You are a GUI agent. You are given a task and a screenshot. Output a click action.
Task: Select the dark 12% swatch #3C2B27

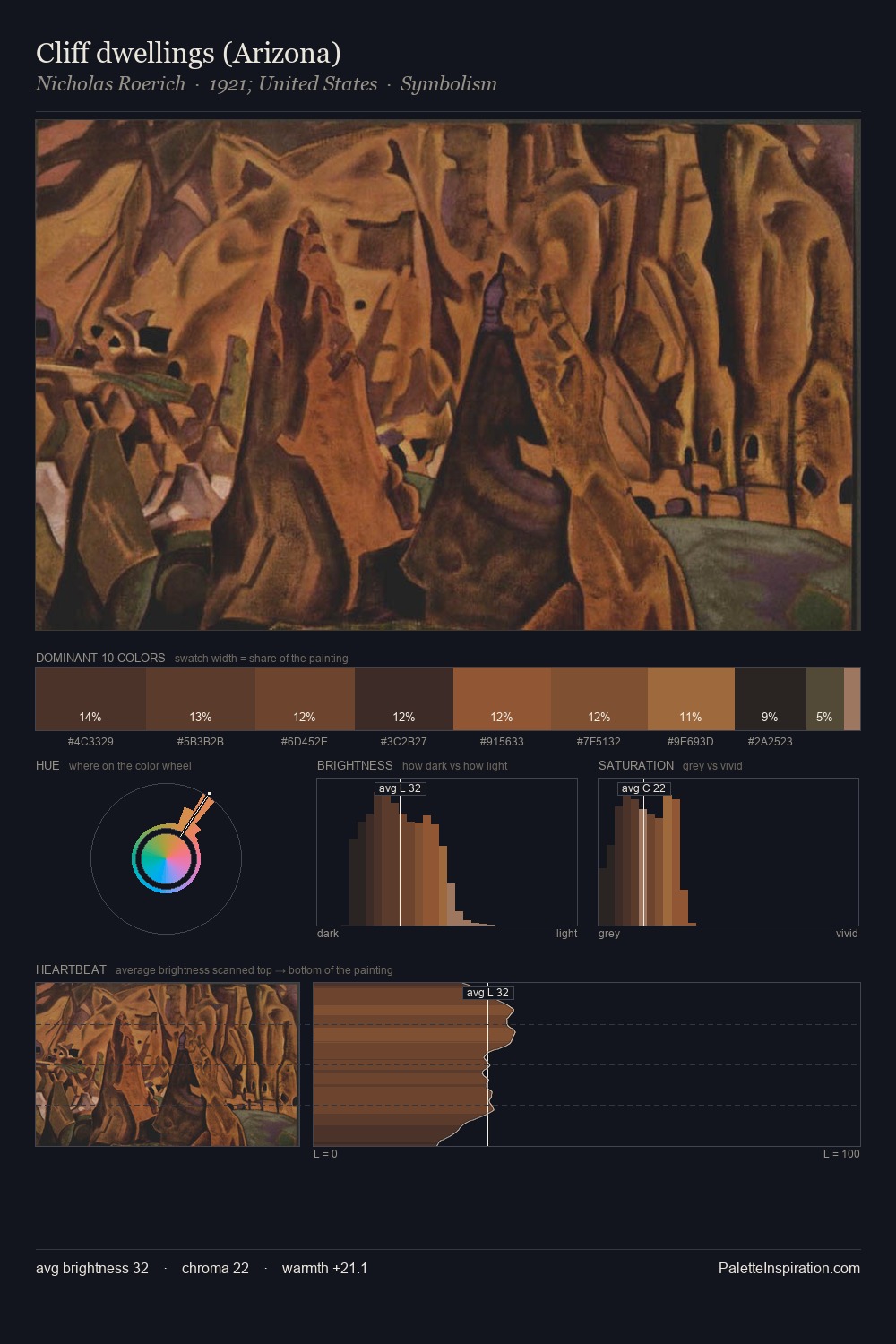(x=404, y=699)
